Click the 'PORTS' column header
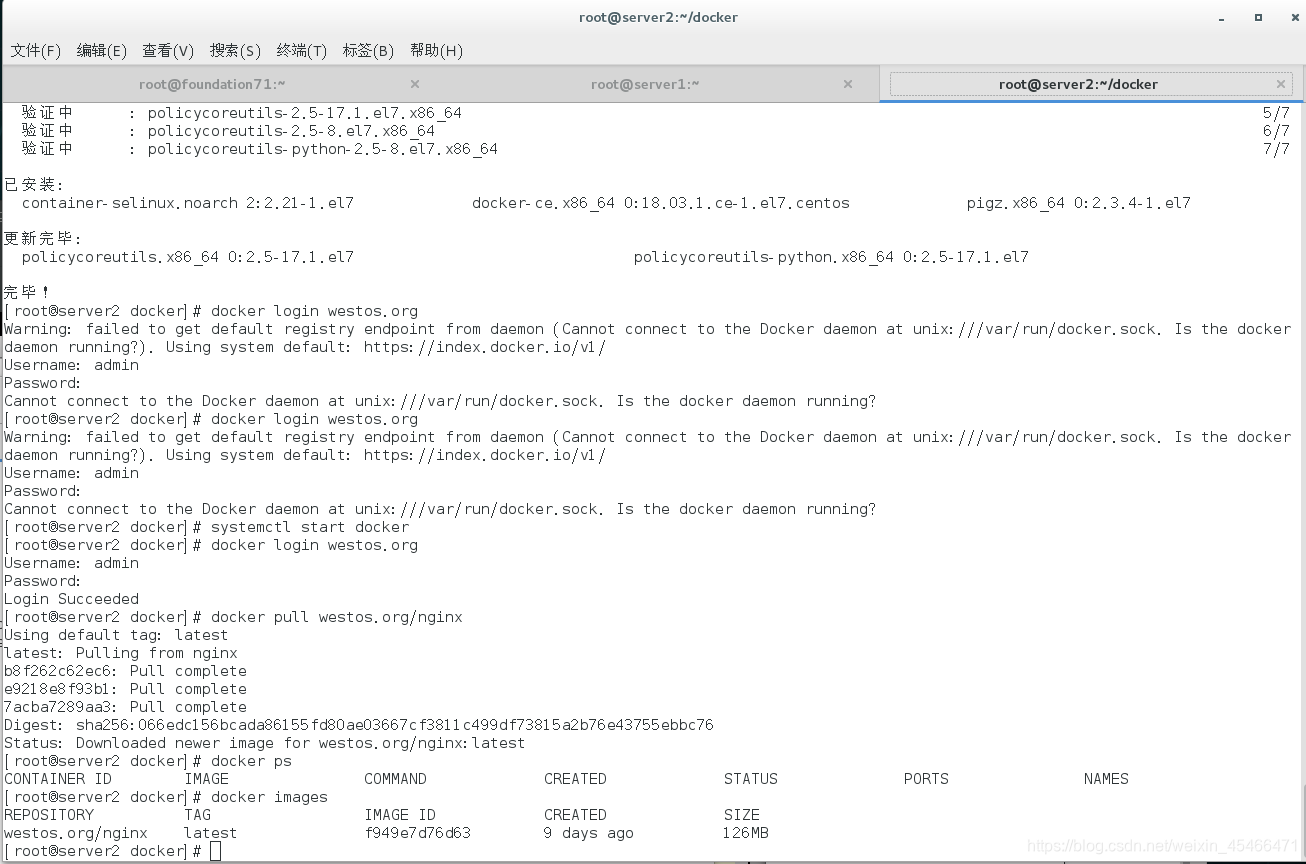Image resolution: width=1306 pixels, height=864 pixels. (x=926, y=779)
